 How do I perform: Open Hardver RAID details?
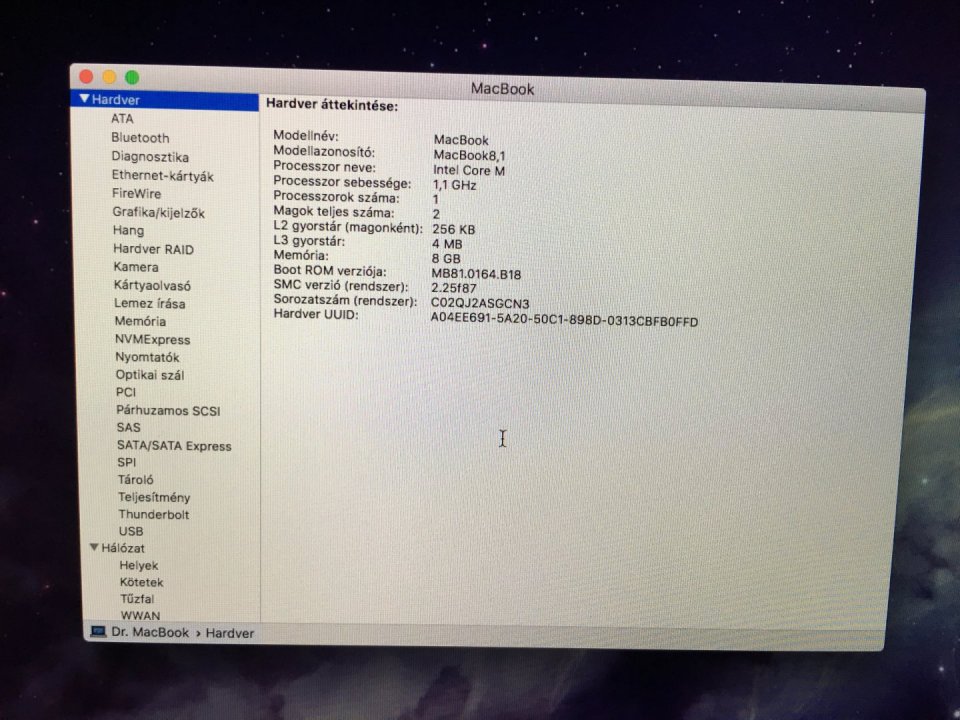click(154, 249)
